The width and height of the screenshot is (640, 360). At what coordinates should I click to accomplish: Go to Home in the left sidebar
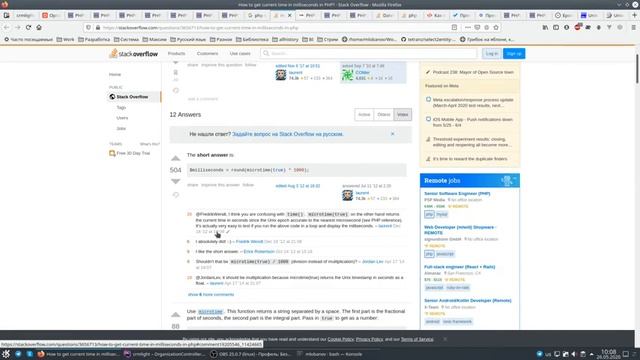115,74
